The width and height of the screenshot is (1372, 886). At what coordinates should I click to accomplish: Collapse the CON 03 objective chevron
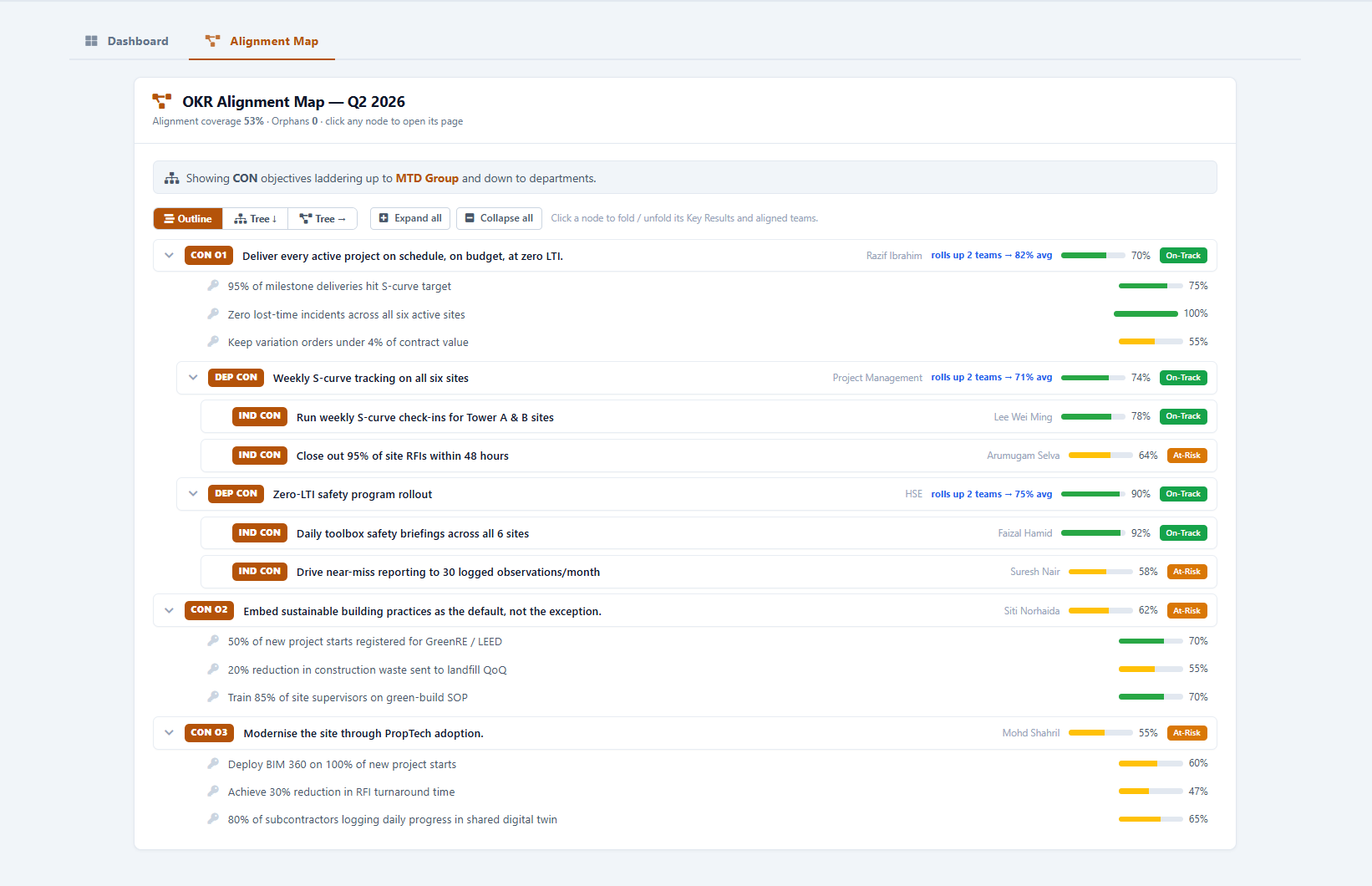[170, 733]
